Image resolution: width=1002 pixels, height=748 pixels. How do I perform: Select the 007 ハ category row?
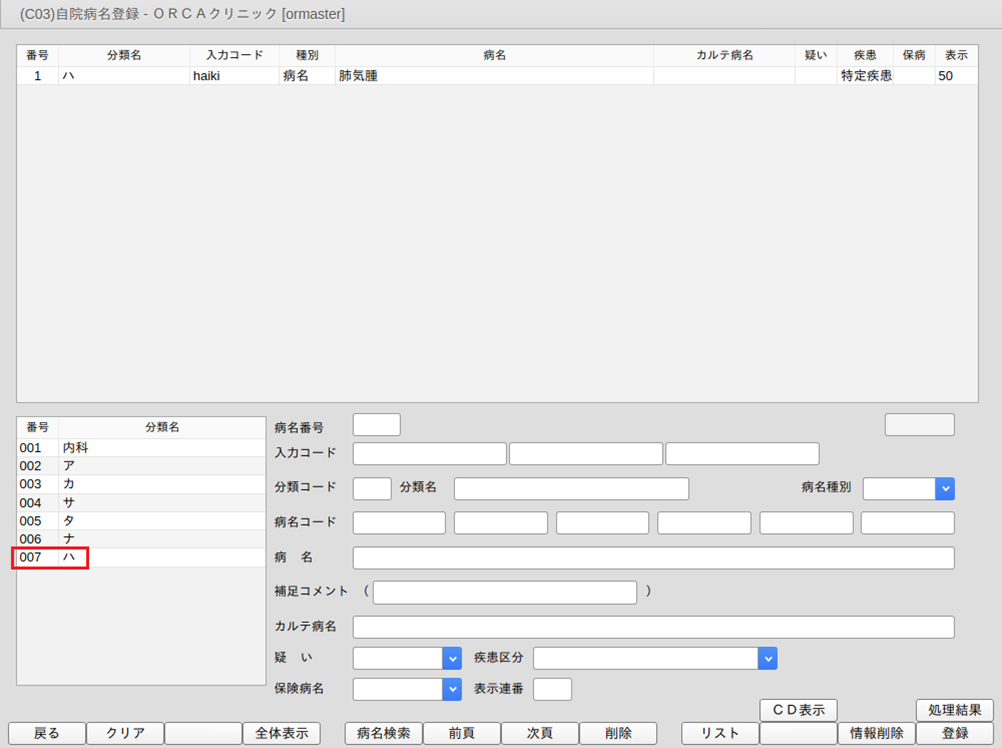pyautogui.click(x=140, y=557)
